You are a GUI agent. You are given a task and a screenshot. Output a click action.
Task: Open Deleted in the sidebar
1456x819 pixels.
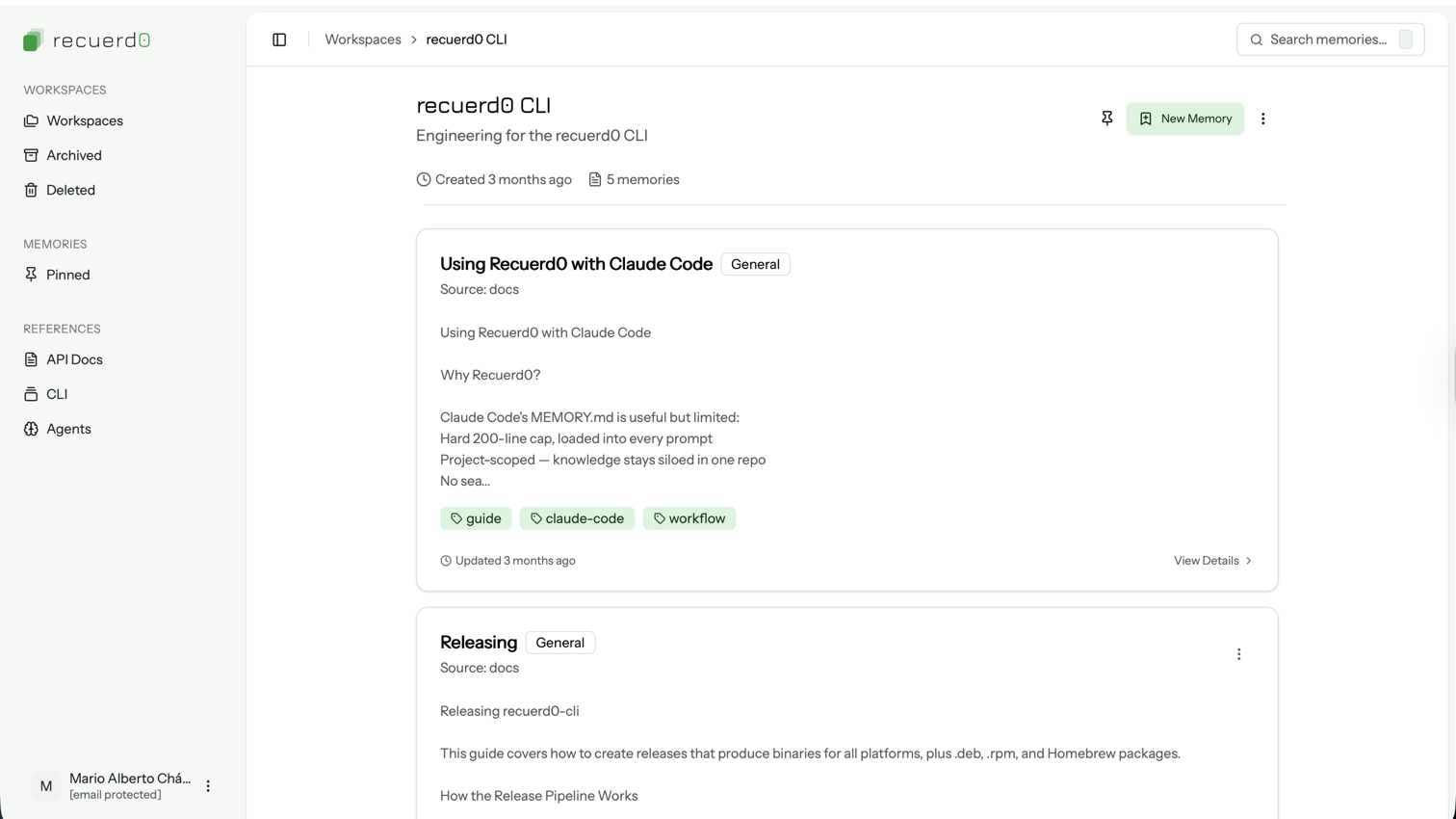click(123, 190)
